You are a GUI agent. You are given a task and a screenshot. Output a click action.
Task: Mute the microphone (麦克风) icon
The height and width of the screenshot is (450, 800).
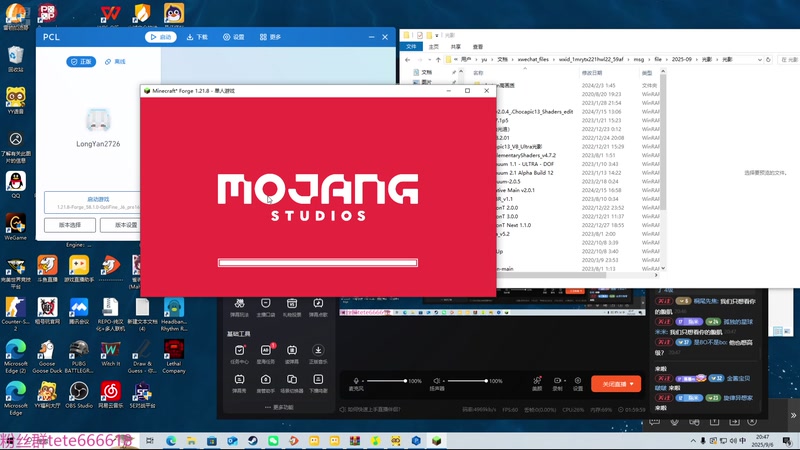[x=356, y=381]
